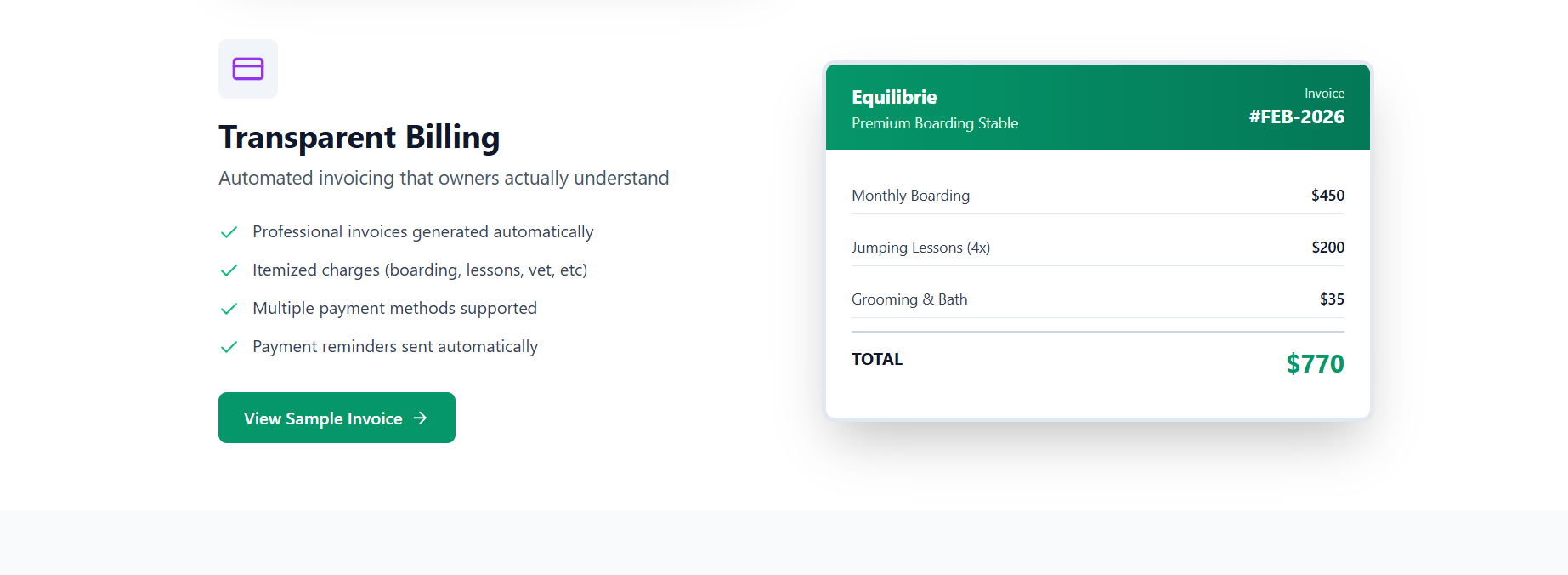The width and height of the screenshot is (1568, 575).
Task: Click the arrow icon inside the green button
Action: pyautogui.click(x=421, y=418)
